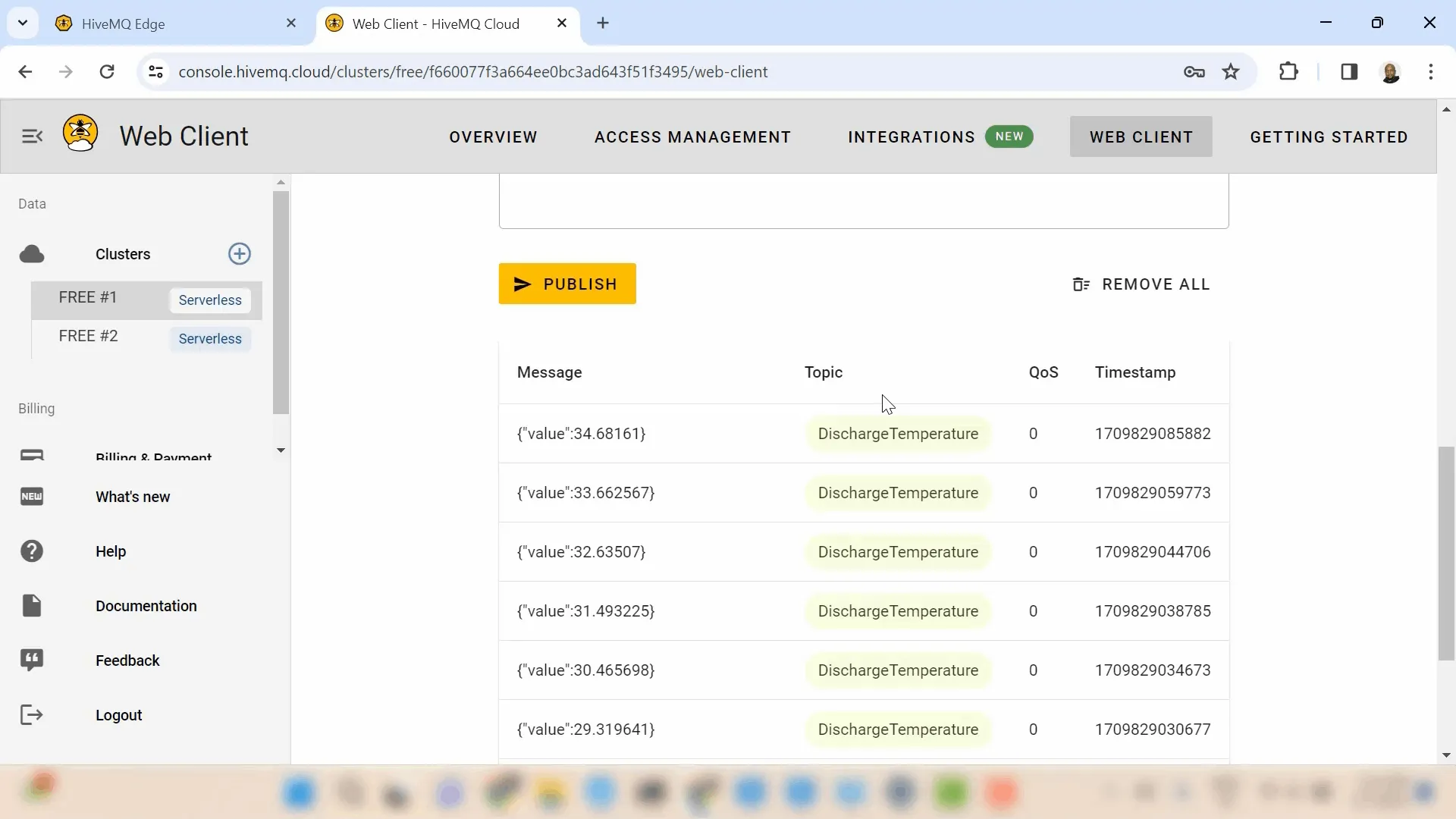Open the Chrome three-dot menu
Image resolution: width=1456 pixels, height=819 pixels.
1431,72
